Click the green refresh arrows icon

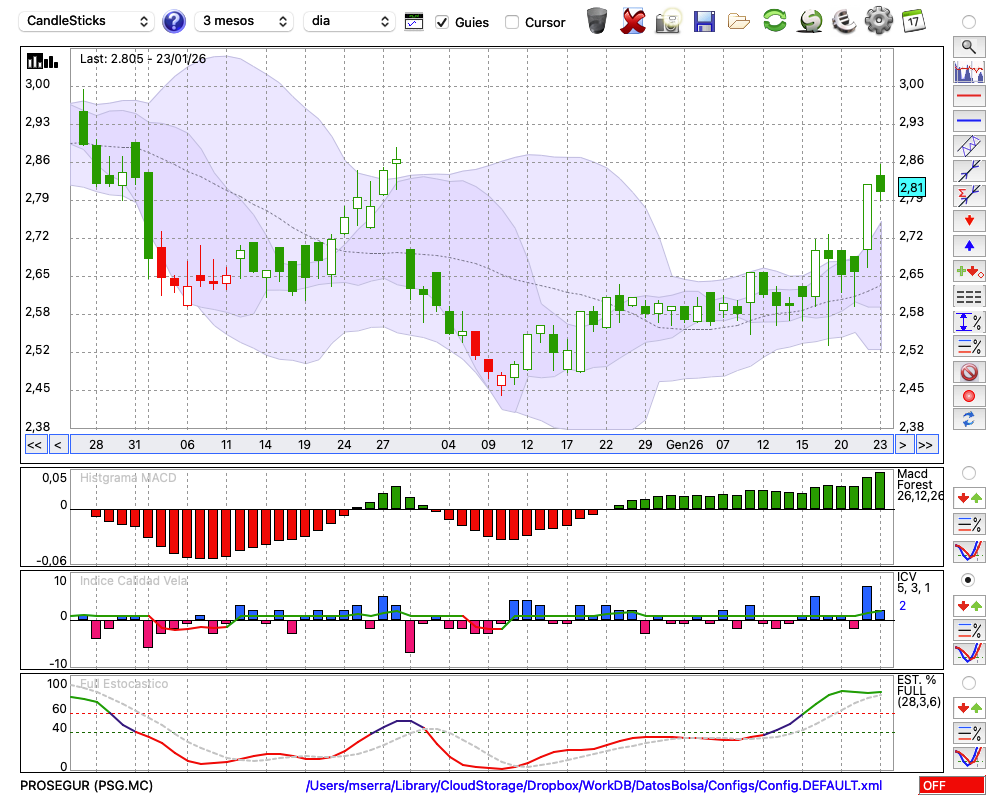774,20
